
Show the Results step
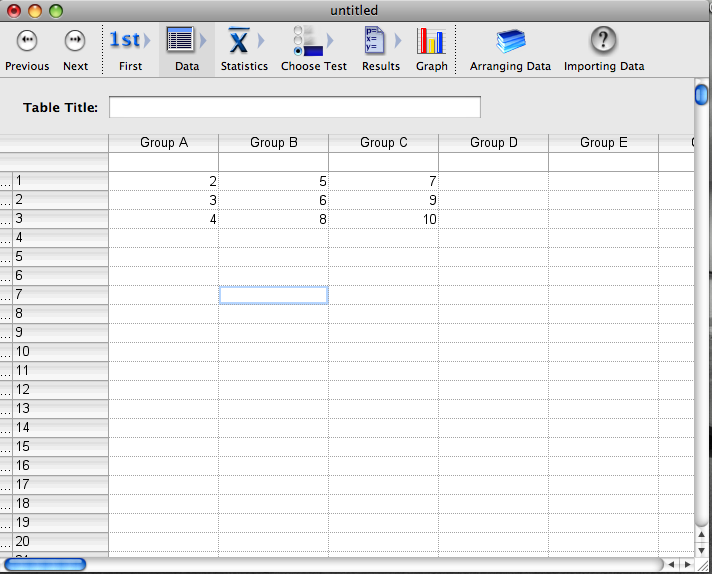coord(380,41)
